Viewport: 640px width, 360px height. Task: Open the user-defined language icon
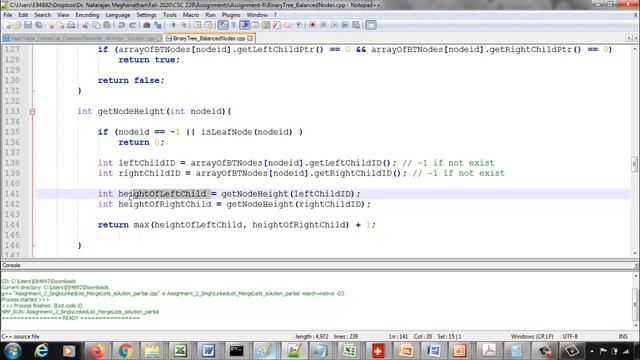(x=255, y=25)
